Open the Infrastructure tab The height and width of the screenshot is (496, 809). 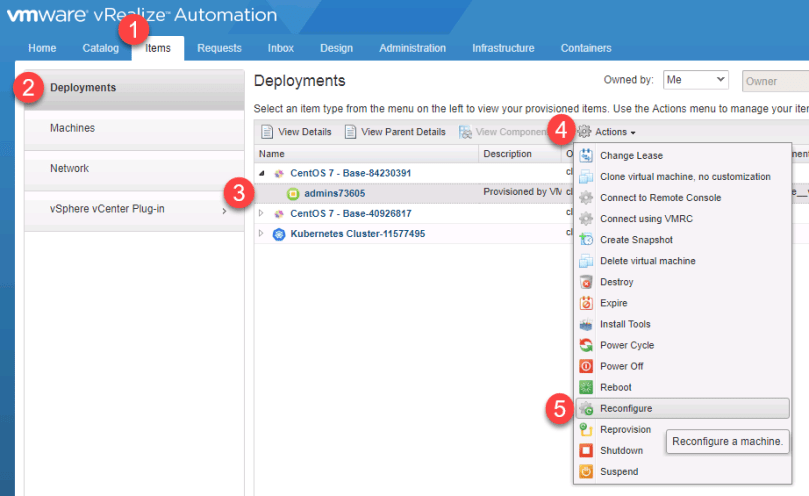(503, 48)
